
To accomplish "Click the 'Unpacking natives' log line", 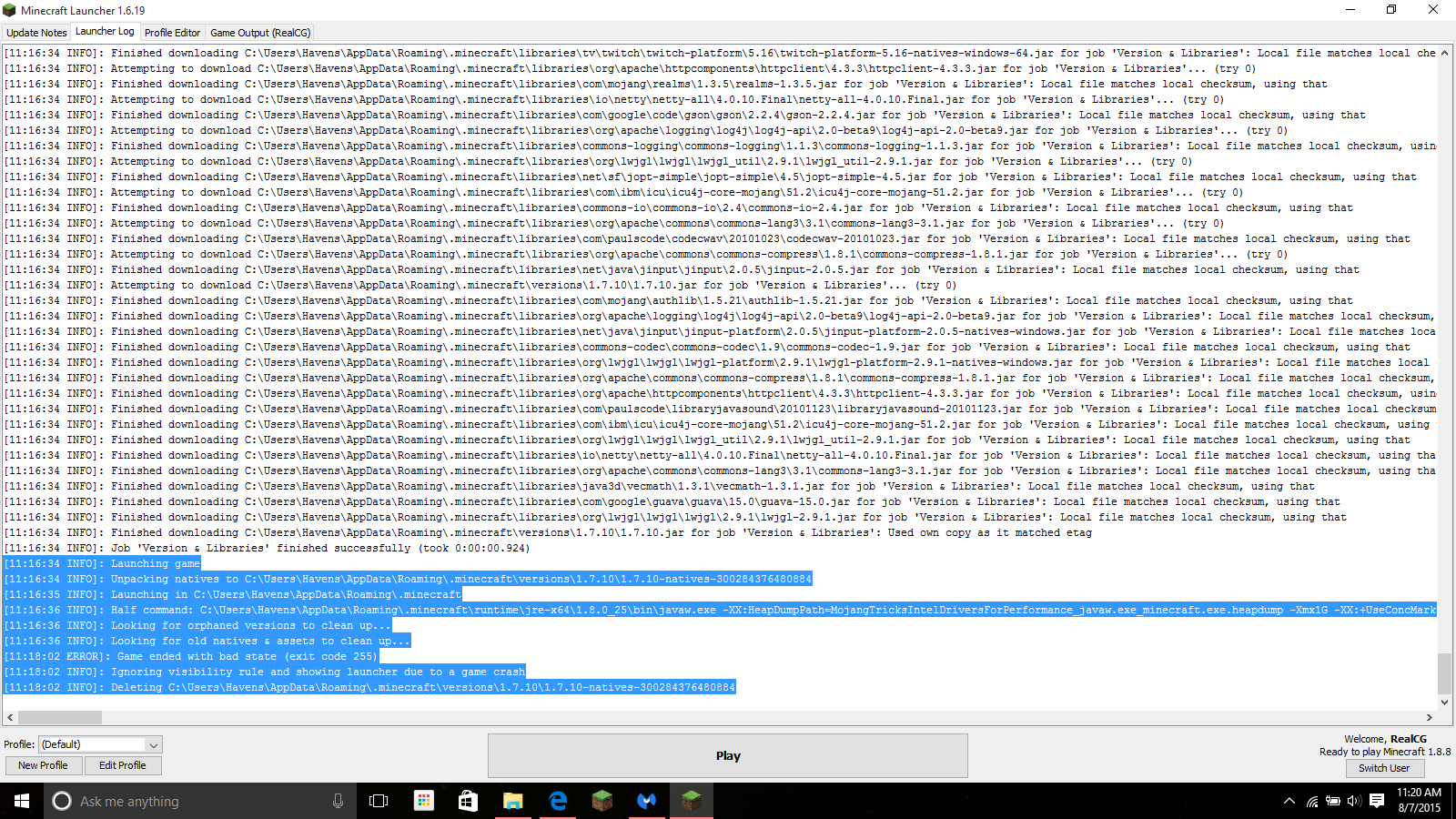I will pyautogui.click(x=408, y=579).
